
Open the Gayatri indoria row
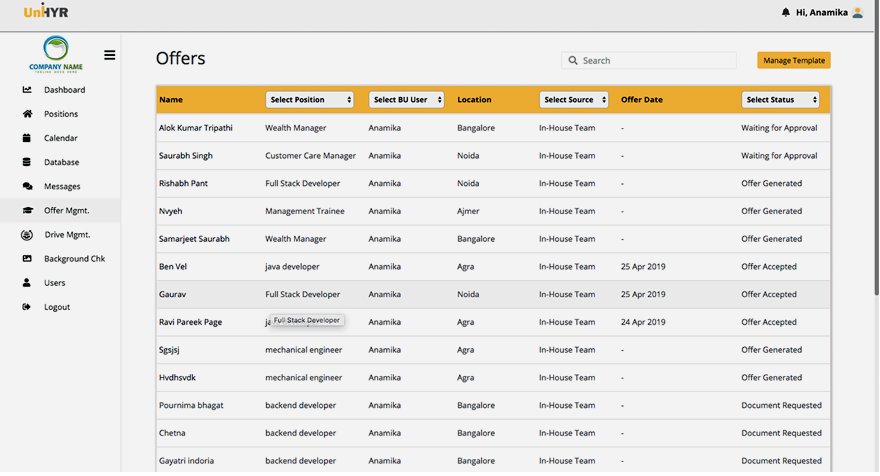point(493,461)
